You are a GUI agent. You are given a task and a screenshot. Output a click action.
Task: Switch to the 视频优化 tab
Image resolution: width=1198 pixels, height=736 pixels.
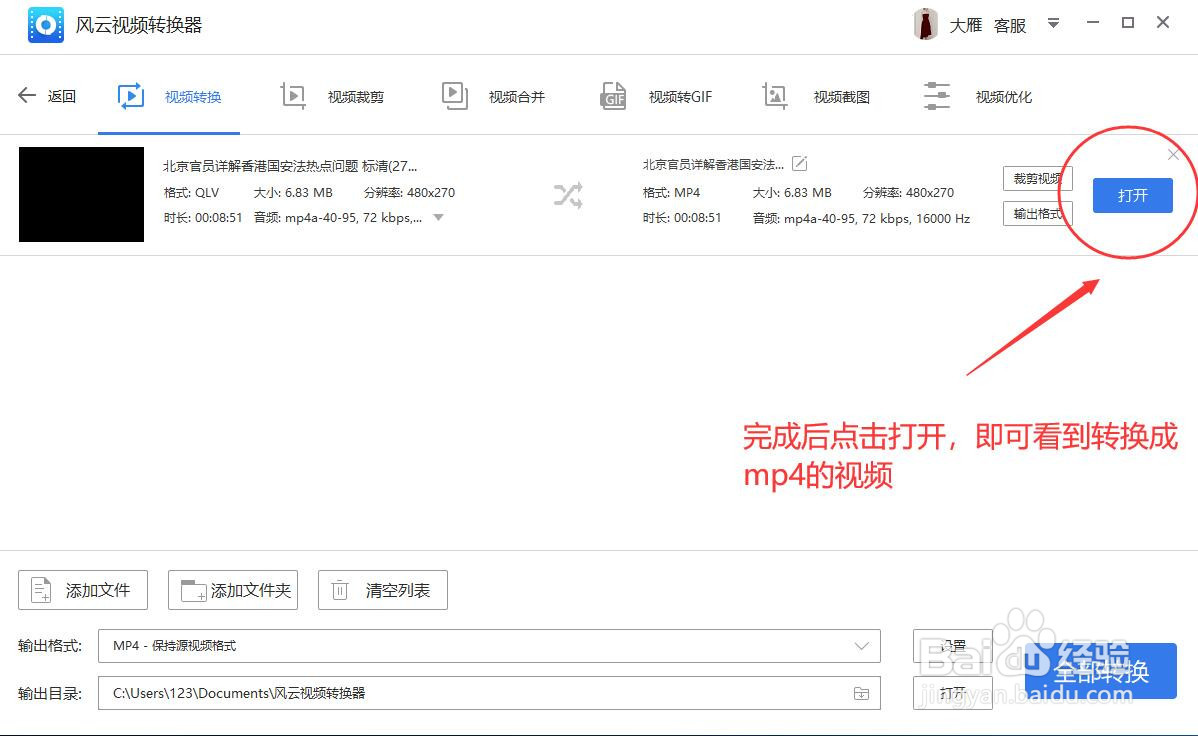978,97
